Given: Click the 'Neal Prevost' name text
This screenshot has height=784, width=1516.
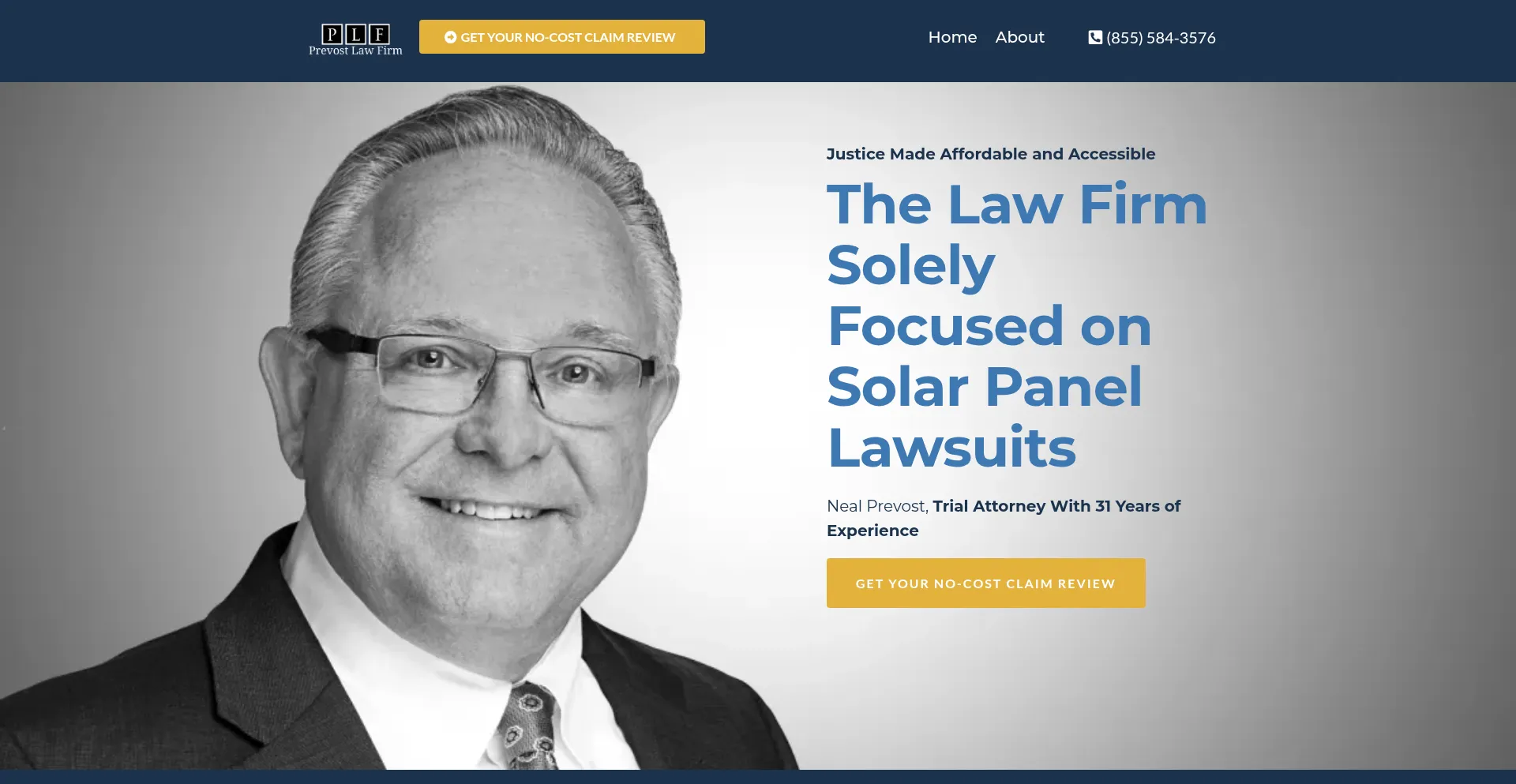Looking at the screenshot, I should 876,506.
